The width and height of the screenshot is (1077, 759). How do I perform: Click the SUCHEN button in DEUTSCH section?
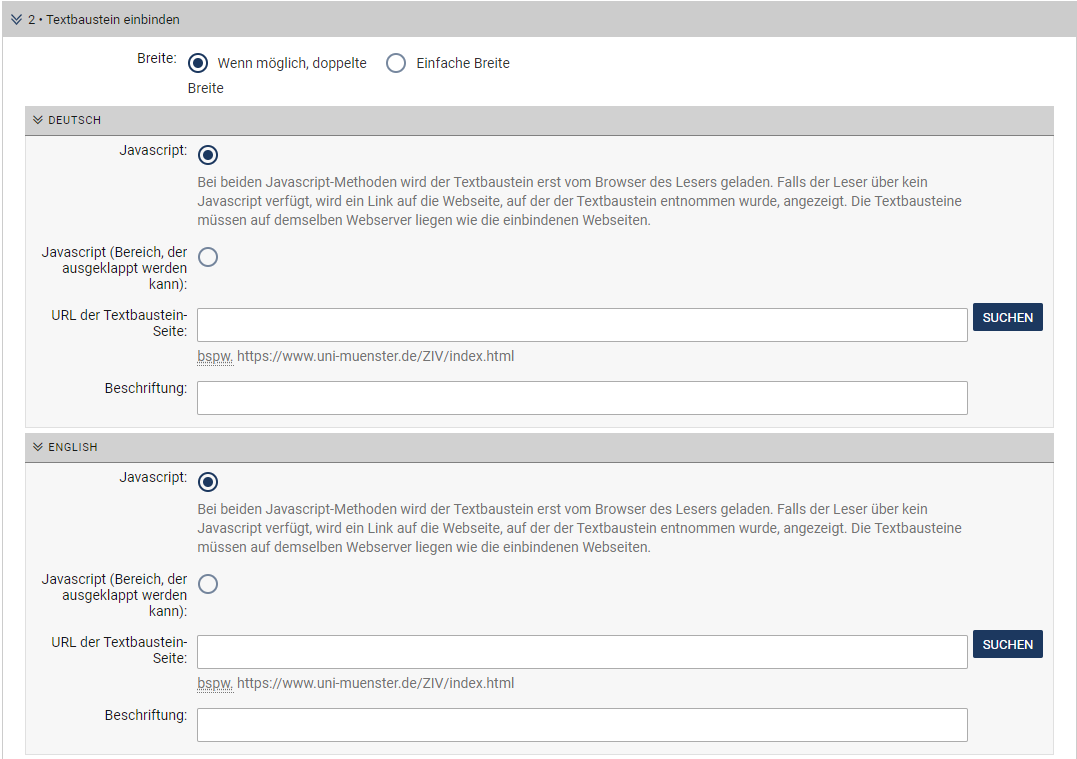pyautogui.click(x=1007, y=317)
